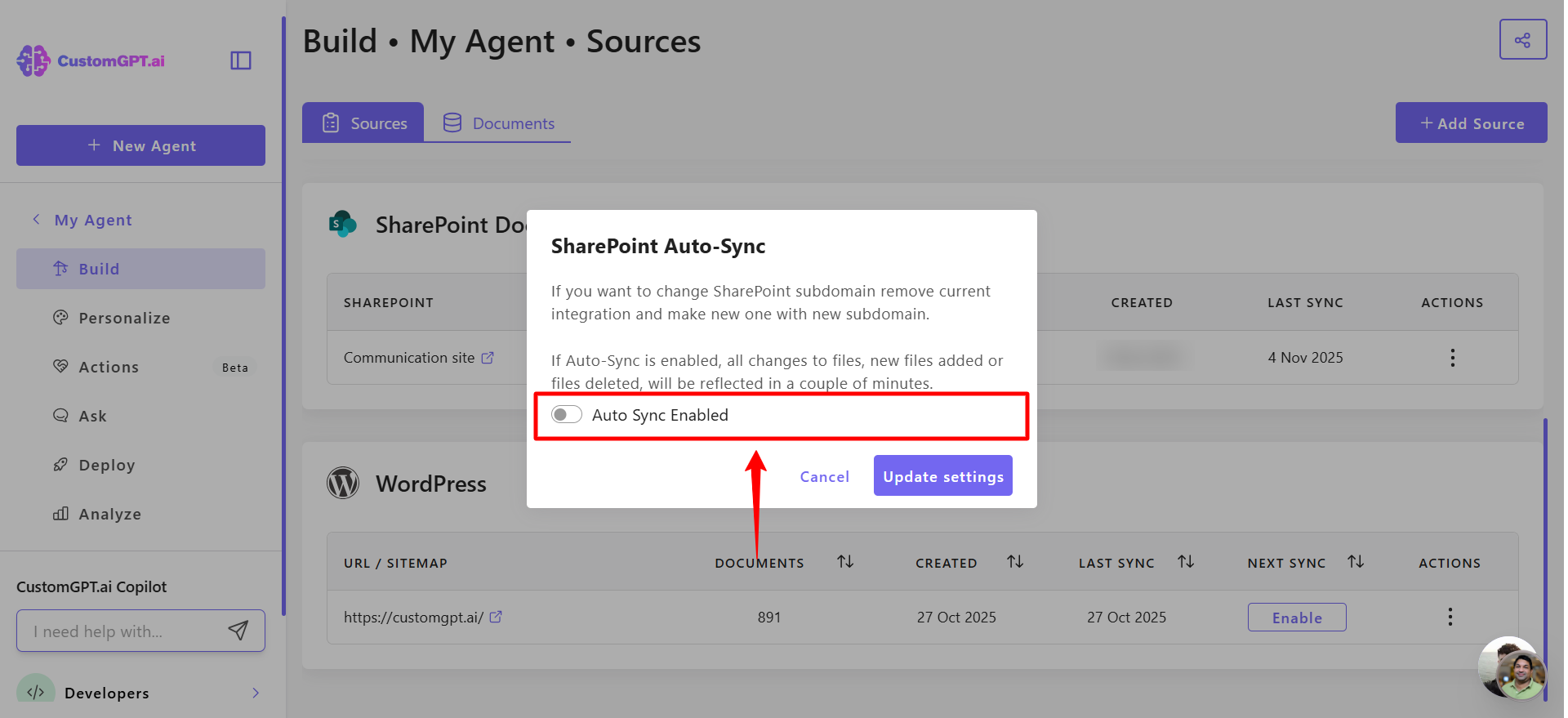Open the Personalize section
The height and width of the screenshot is (718, 1568).
point(140,318)
